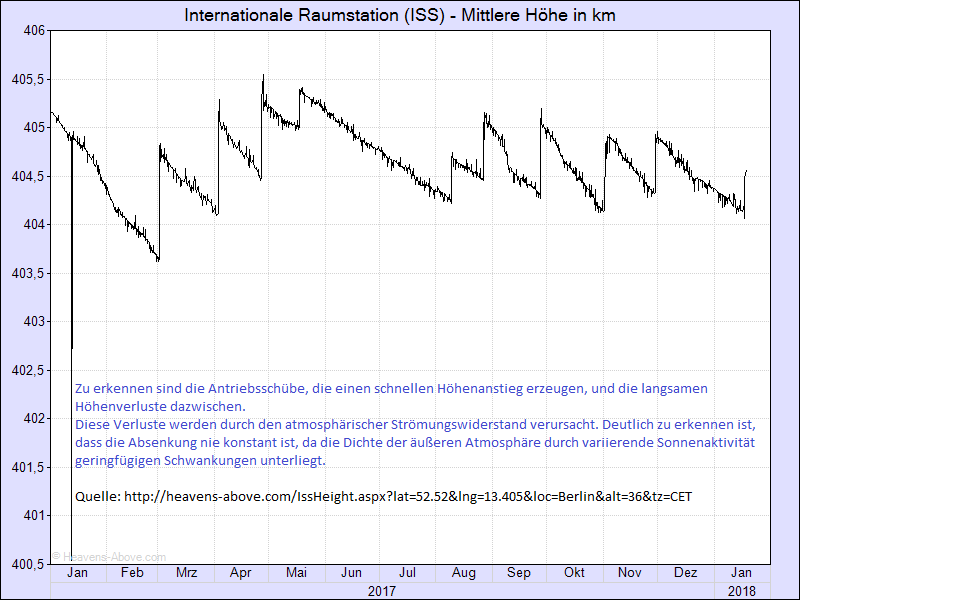The width and height of the screenshot is (960, 600).
Task: Open the heavens-above.com source URL
Action: click(406, 497)
